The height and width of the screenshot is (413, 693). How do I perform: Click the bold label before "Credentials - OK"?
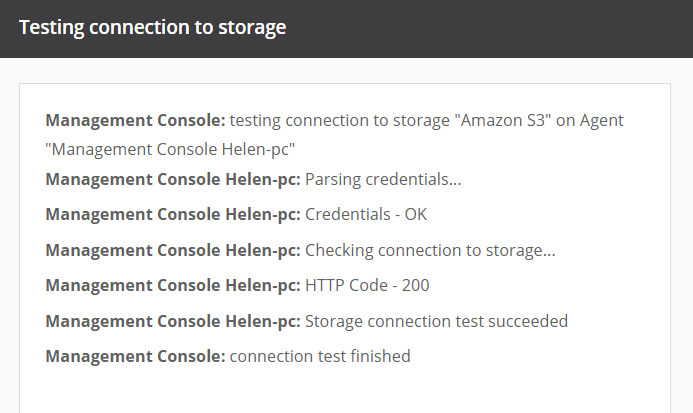[173, 215]
